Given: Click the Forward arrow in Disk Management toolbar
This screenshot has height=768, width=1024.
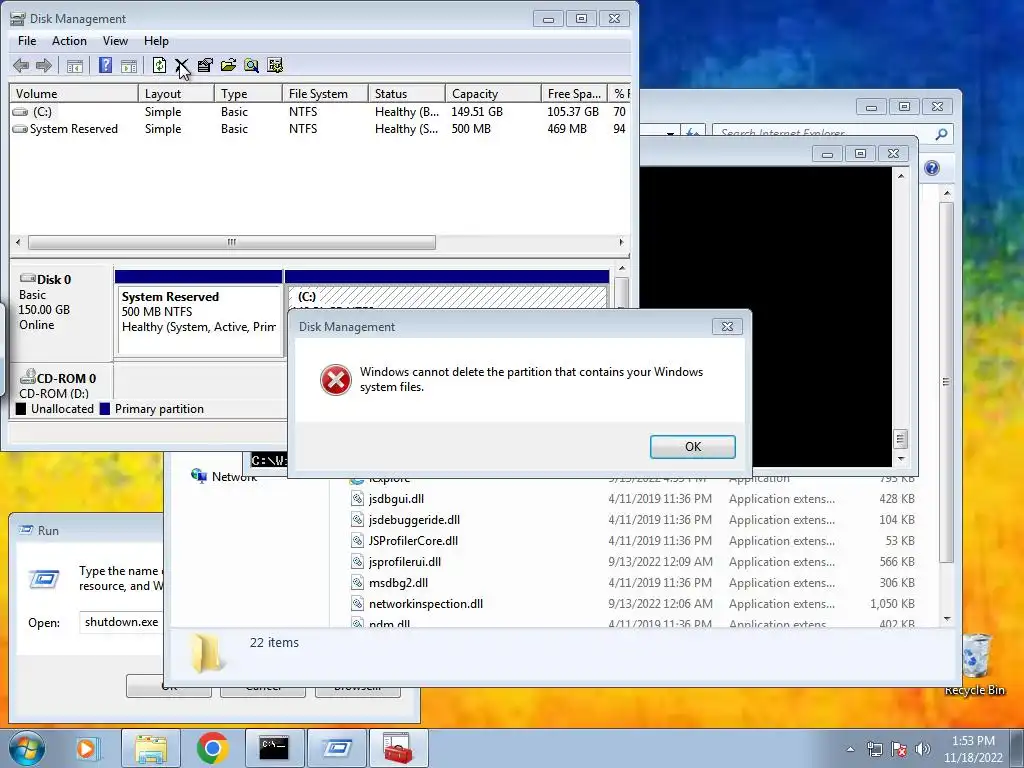Looking at the screenshot, I should click(44, 65).
